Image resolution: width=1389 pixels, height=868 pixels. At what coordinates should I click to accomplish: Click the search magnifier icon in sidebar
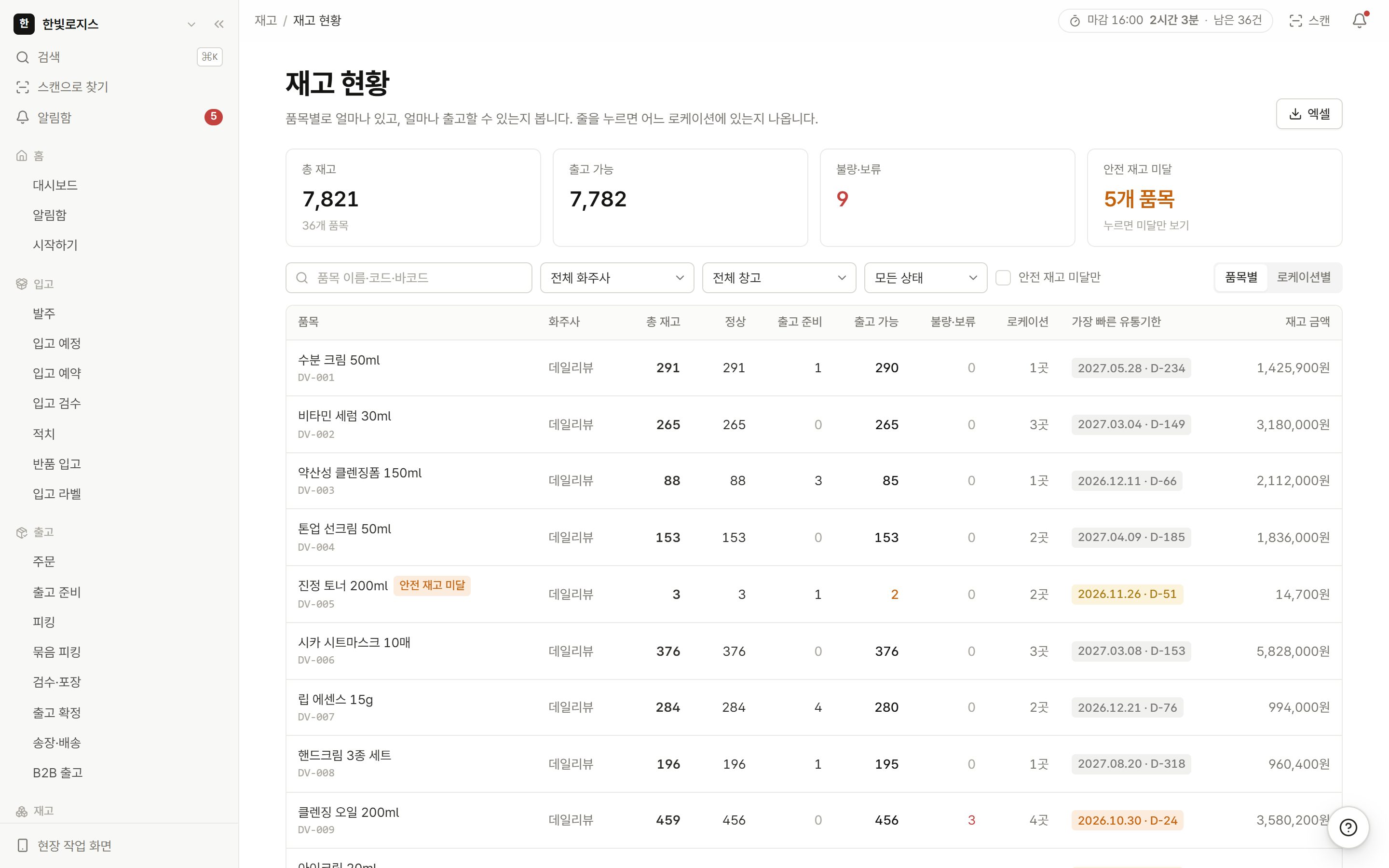click(22, 57)
